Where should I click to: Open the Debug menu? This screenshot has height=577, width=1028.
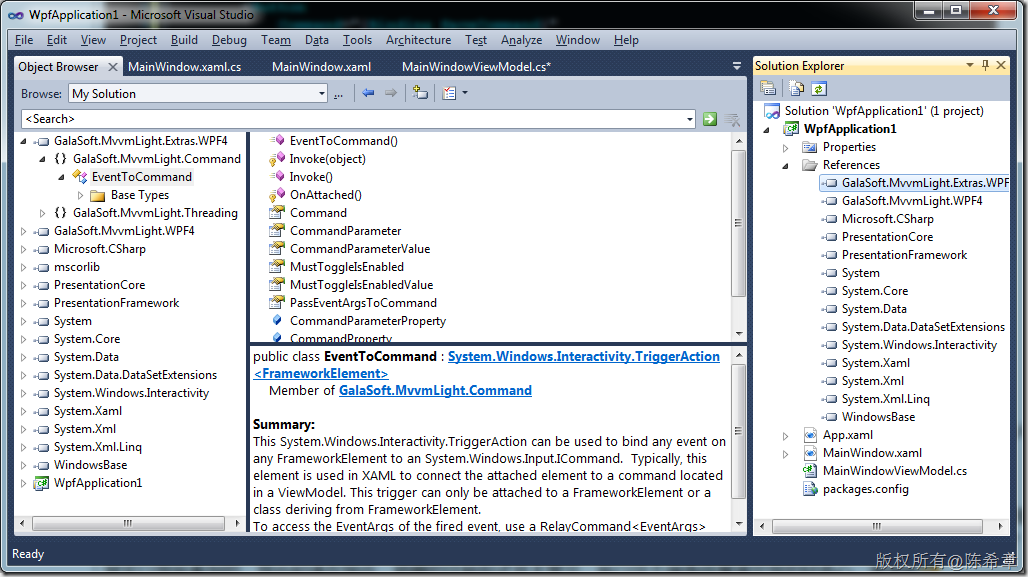point(229,40)
